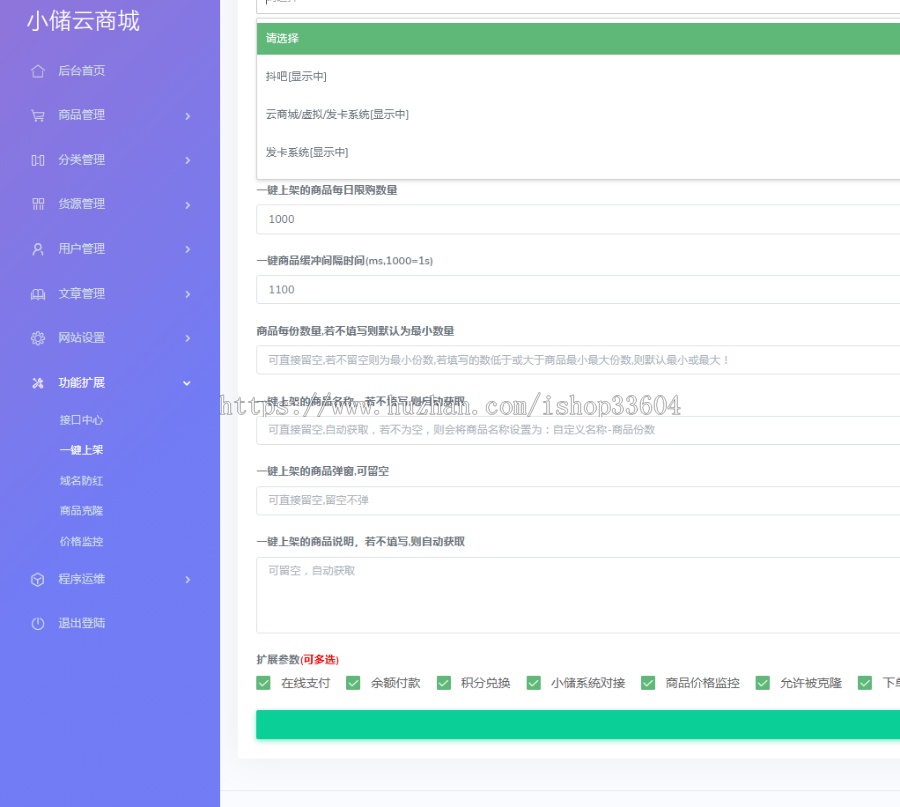Disable the 积分兑换 option
Viewport: 900px width, 807px height.
[x=444, y=682]
